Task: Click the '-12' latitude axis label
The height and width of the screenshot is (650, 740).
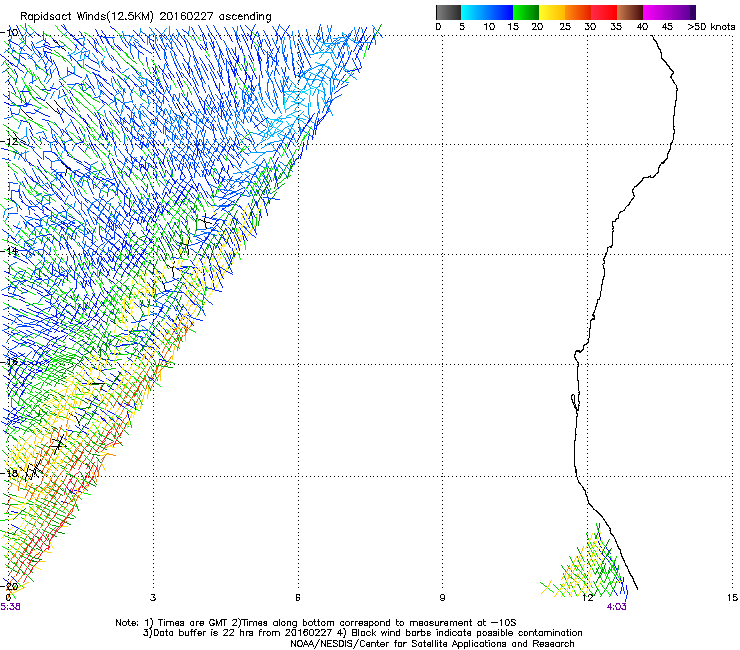Action: tap(10, 142)
